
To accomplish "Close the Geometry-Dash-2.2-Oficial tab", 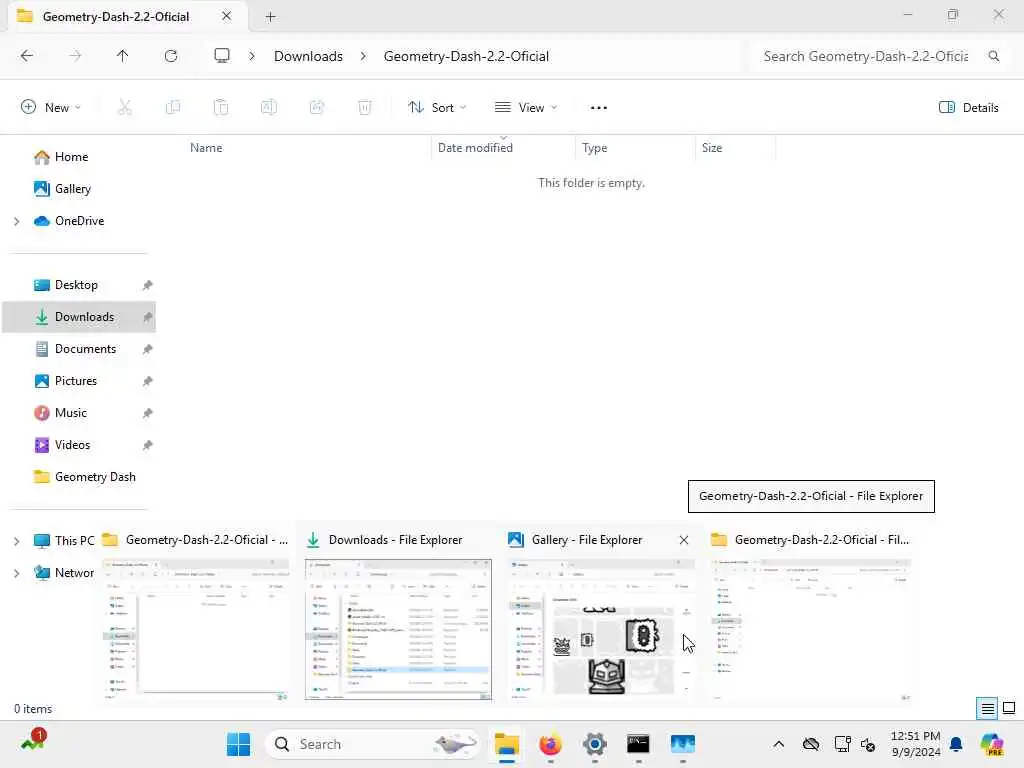I will [227, 16].
